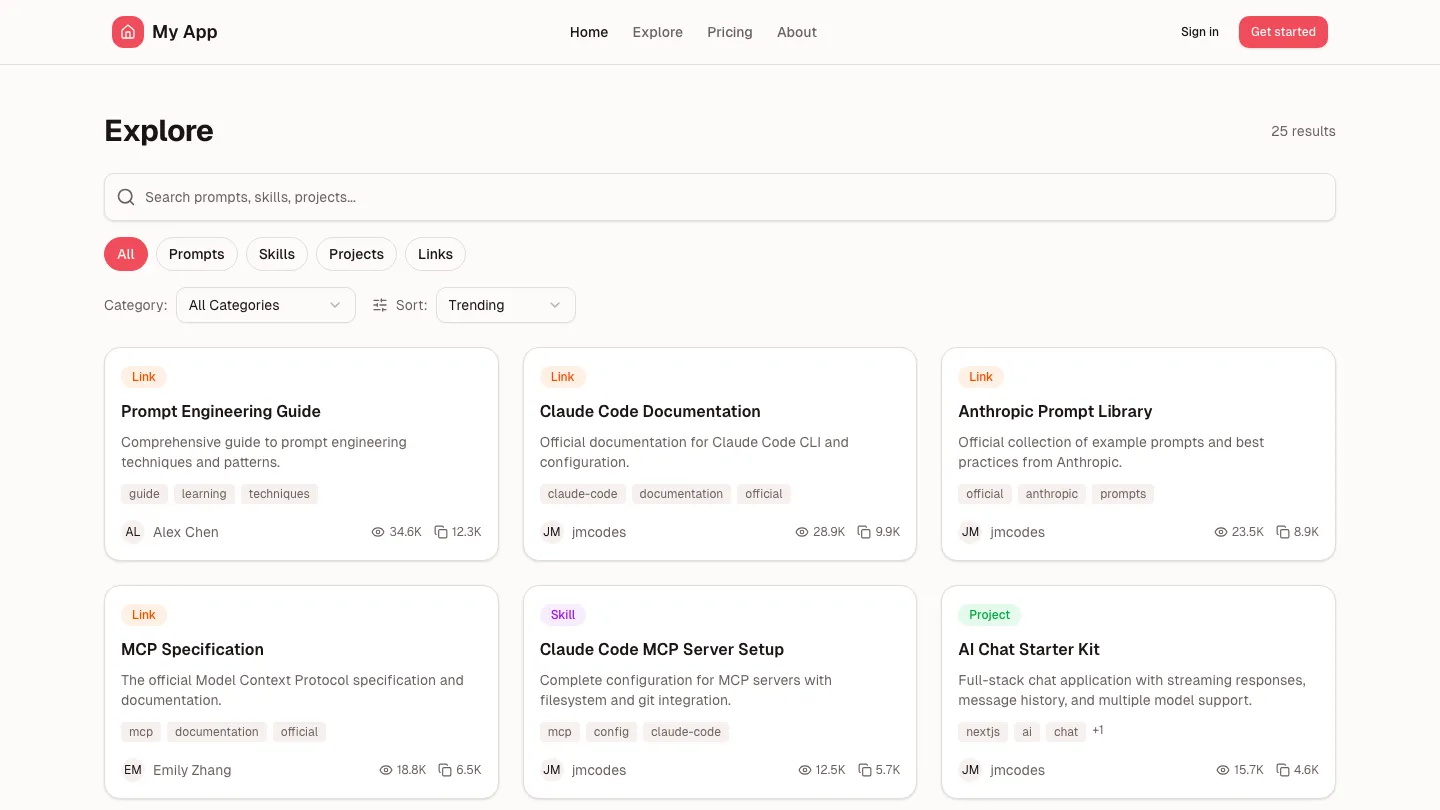Screen dimensions: 1440x810
Task: Click copy icon on Claude Code Documentation card
Action: (x=864, y=532)
